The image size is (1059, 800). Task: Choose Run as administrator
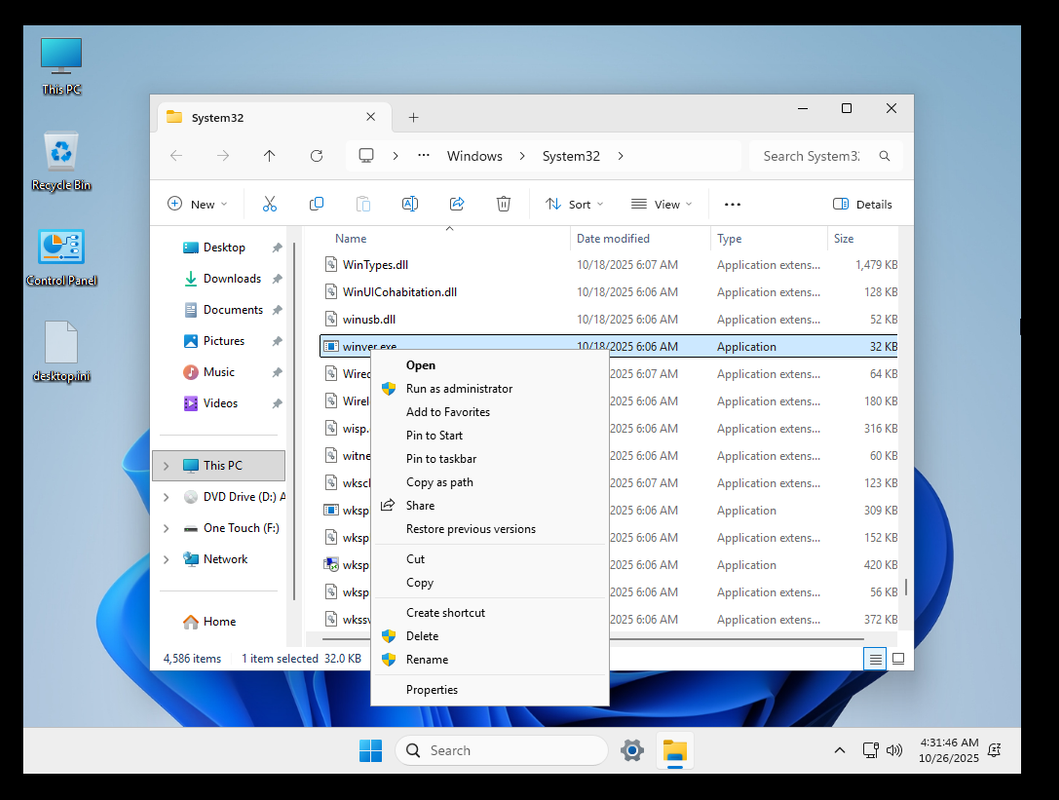tap(490, 389)
